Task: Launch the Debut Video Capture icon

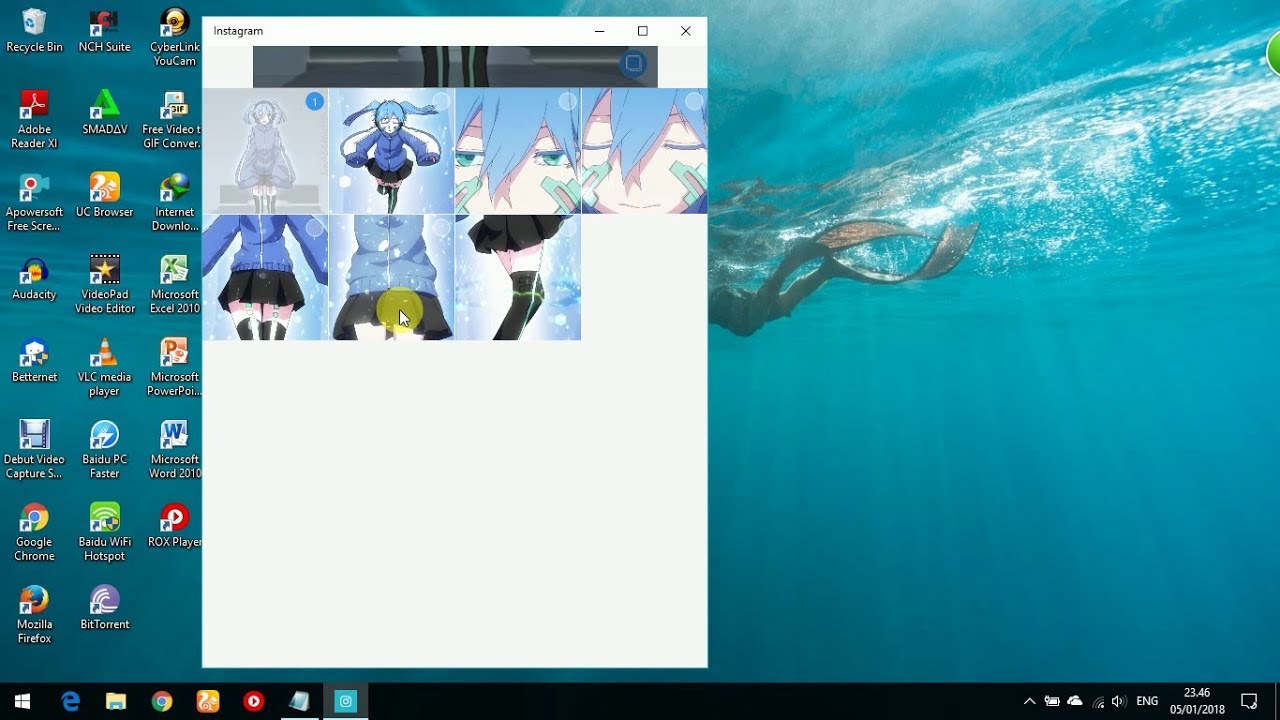Action: point(34,449)
